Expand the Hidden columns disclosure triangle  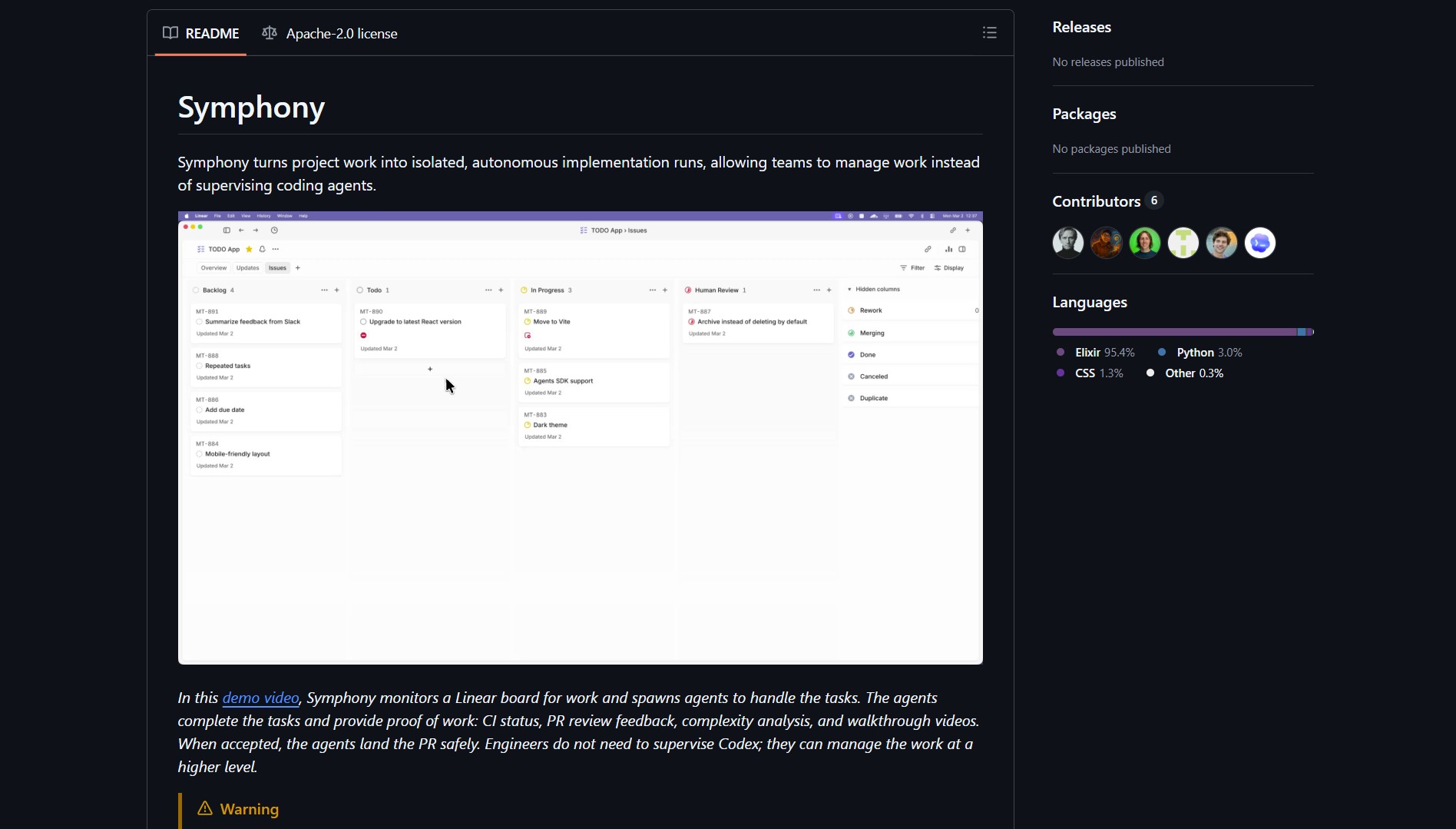(x=849, y=290)
